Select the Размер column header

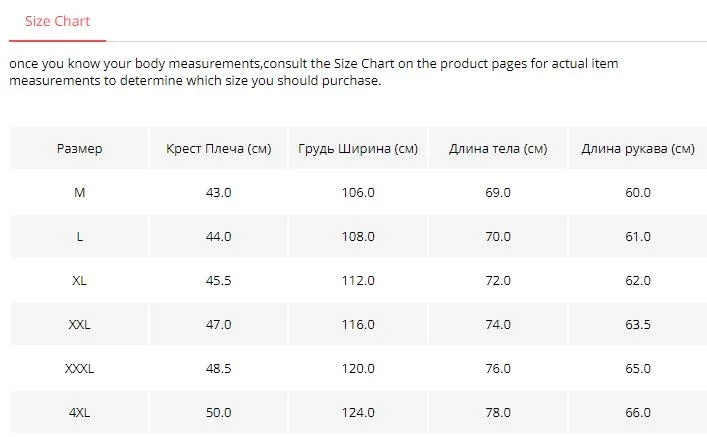point(79,148)
